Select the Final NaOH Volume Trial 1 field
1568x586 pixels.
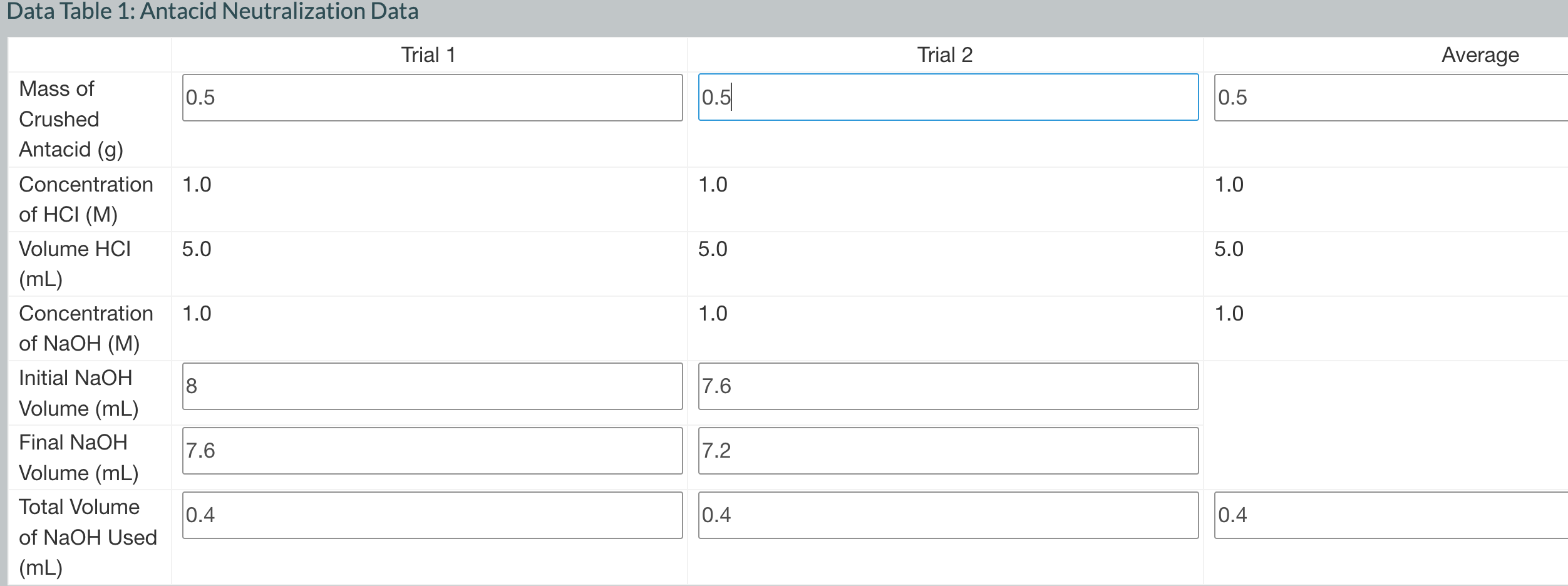coord(432,451)
